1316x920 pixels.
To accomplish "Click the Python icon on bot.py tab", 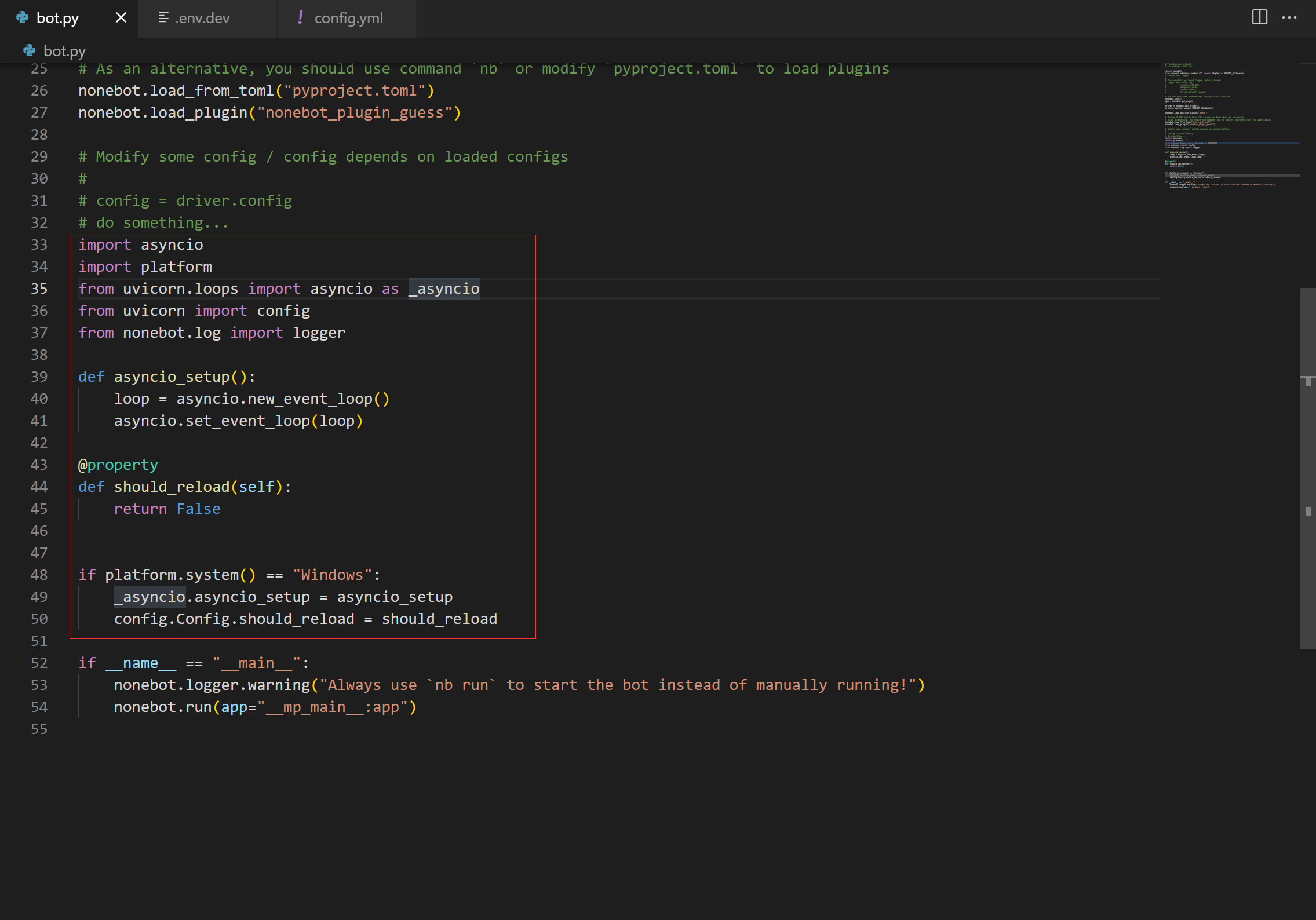I will 23,18.
